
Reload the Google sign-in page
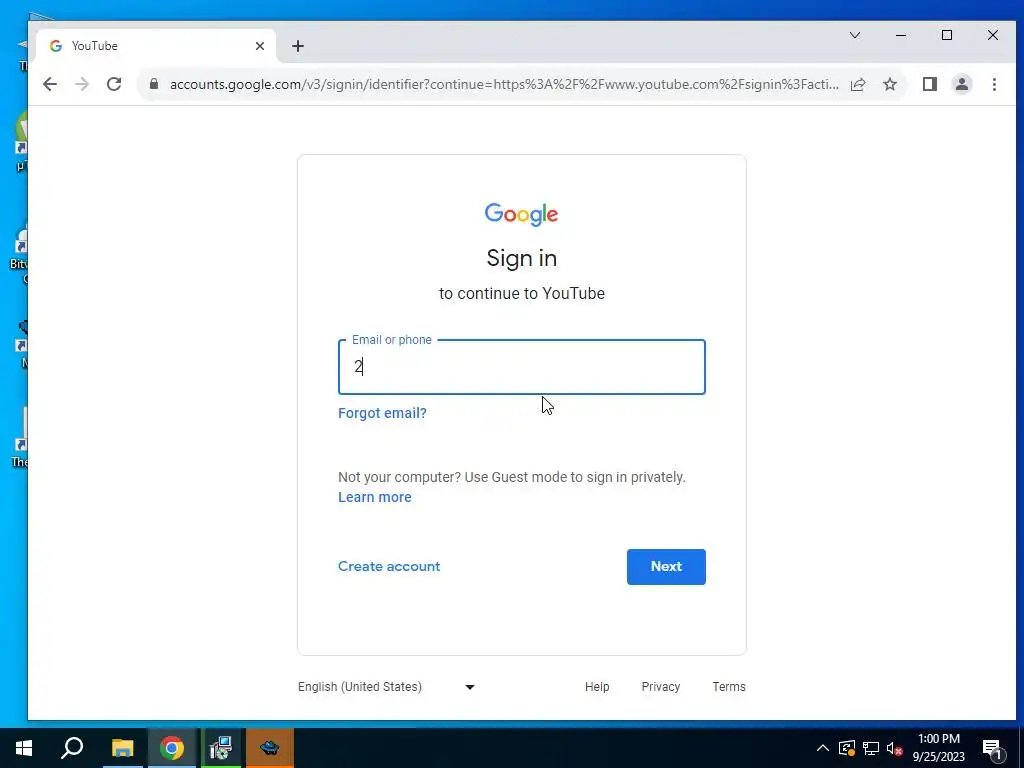tap(114, 84)
